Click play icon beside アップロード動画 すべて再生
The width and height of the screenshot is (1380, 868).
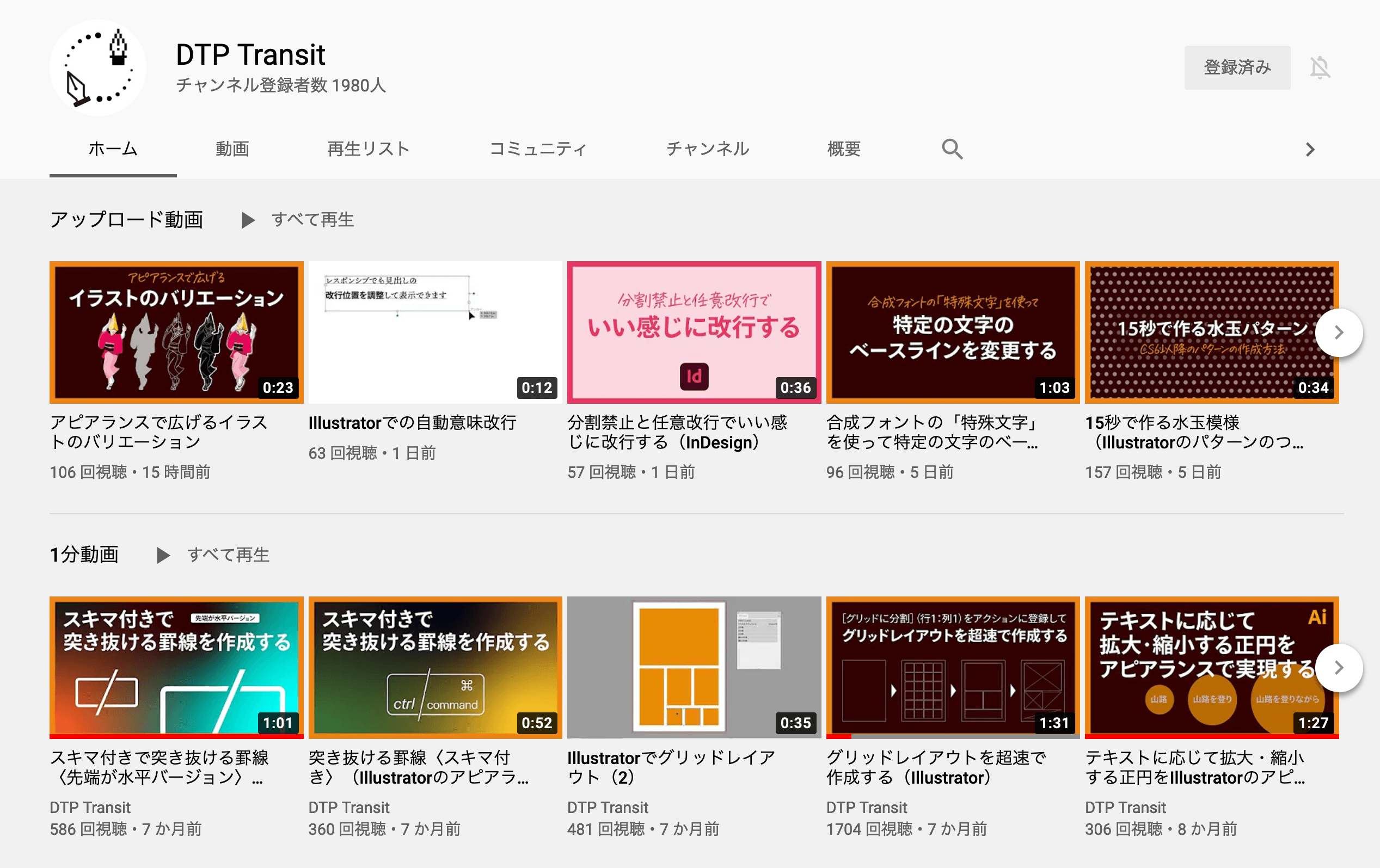[x=248, y=220]
